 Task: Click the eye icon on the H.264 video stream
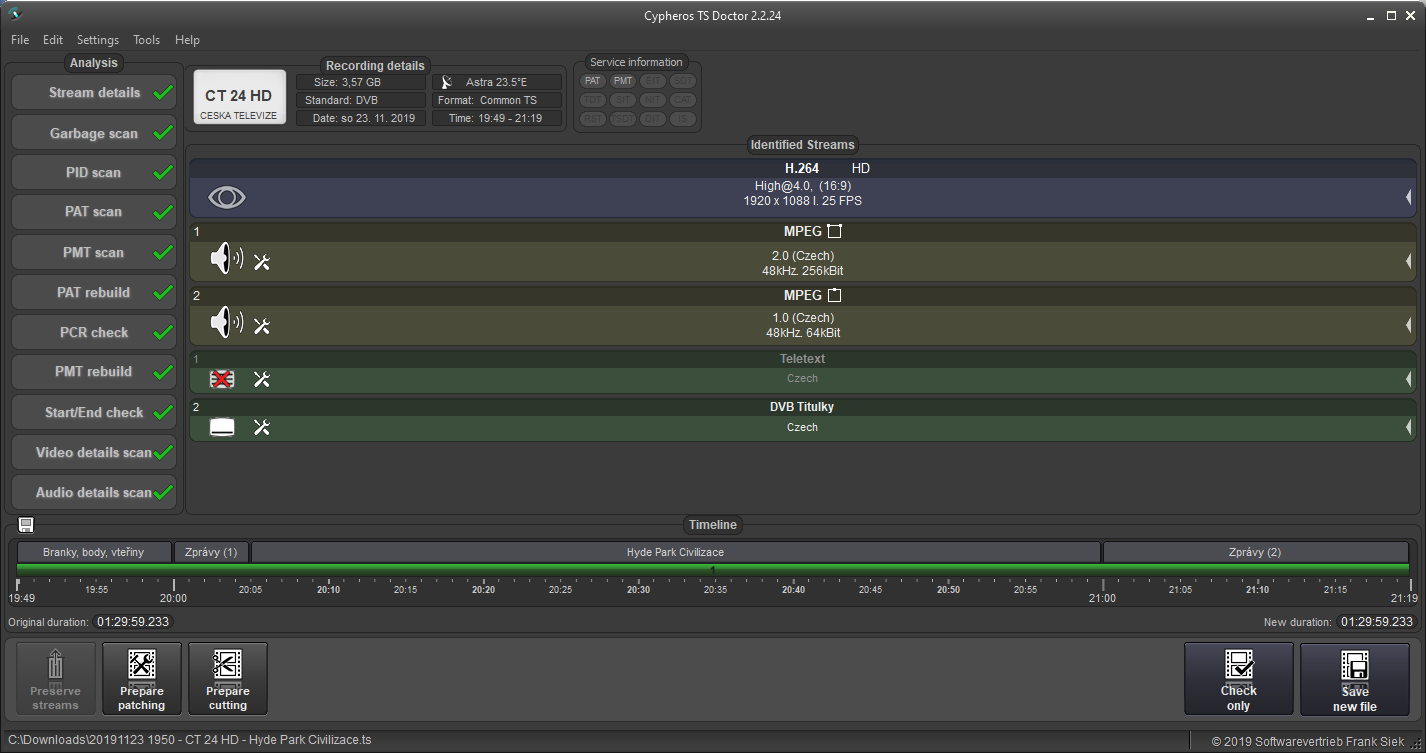227,197
